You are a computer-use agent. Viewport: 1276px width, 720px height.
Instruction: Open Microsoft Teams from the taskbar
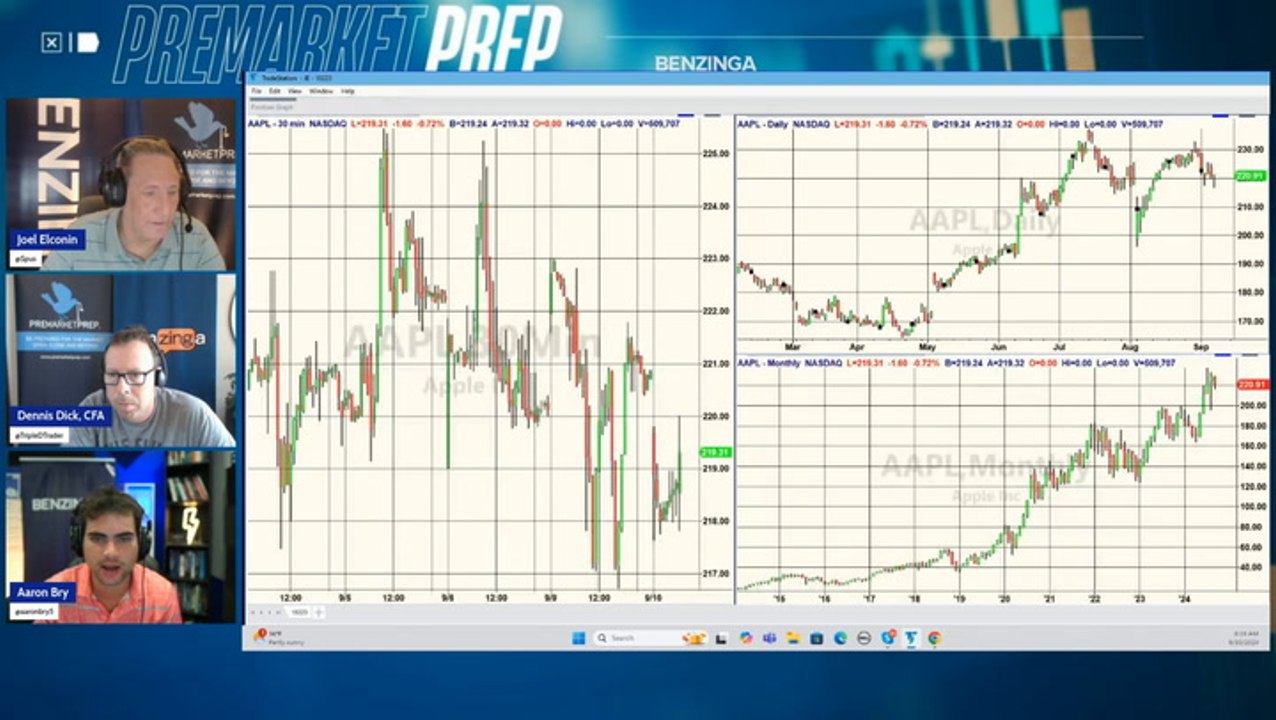point(770,638)
